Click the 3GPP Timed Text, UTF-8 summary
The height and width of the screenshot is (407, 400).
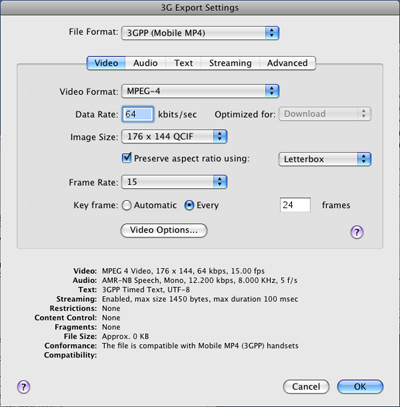pos(146,290)
